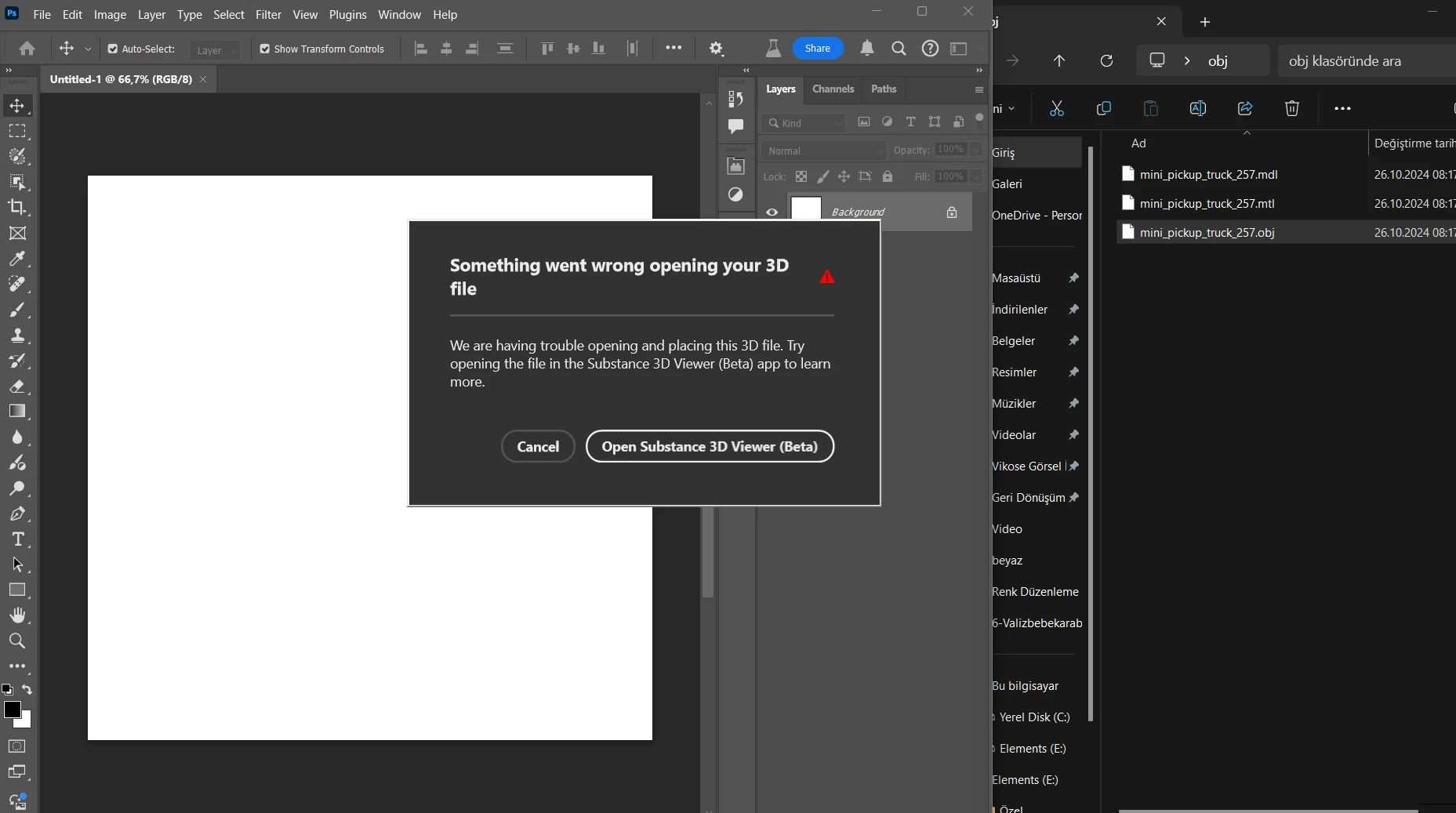Sort by the Ad column header
1456x813 pixels.
1138,143
